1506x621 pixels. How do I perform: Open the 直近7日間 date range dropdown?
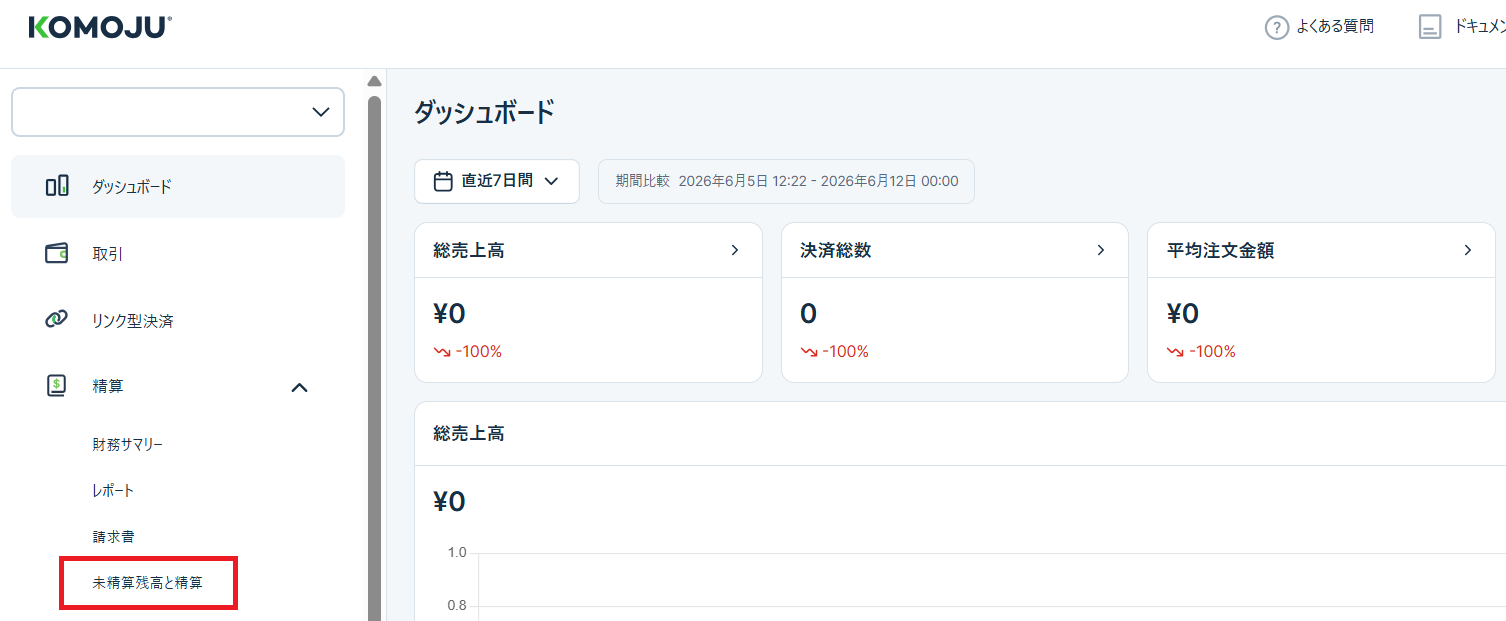497,181
